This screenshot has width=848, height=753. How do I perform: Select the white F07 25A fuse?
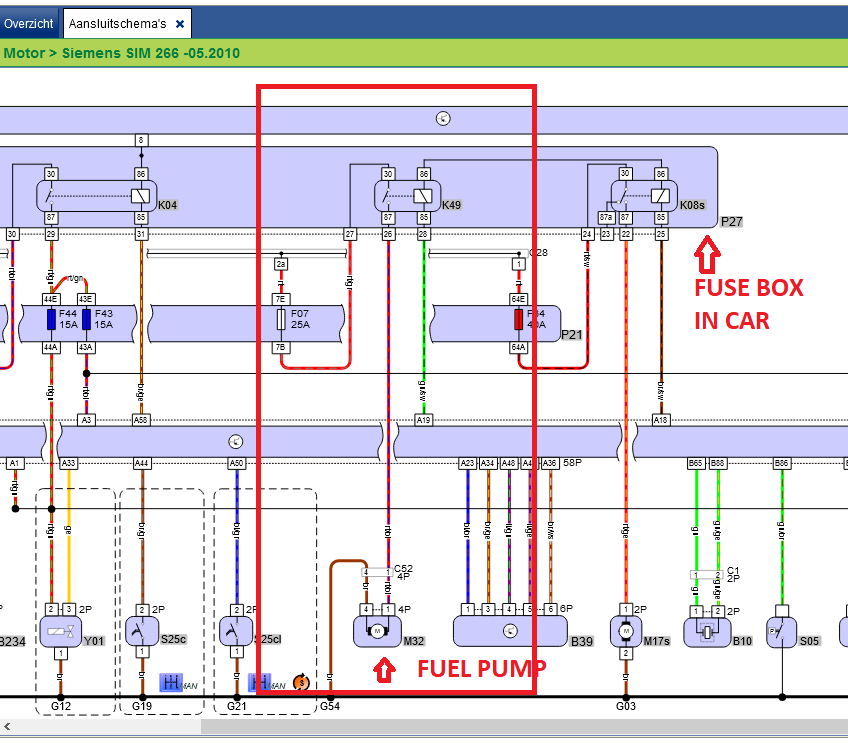click(281, 320)
